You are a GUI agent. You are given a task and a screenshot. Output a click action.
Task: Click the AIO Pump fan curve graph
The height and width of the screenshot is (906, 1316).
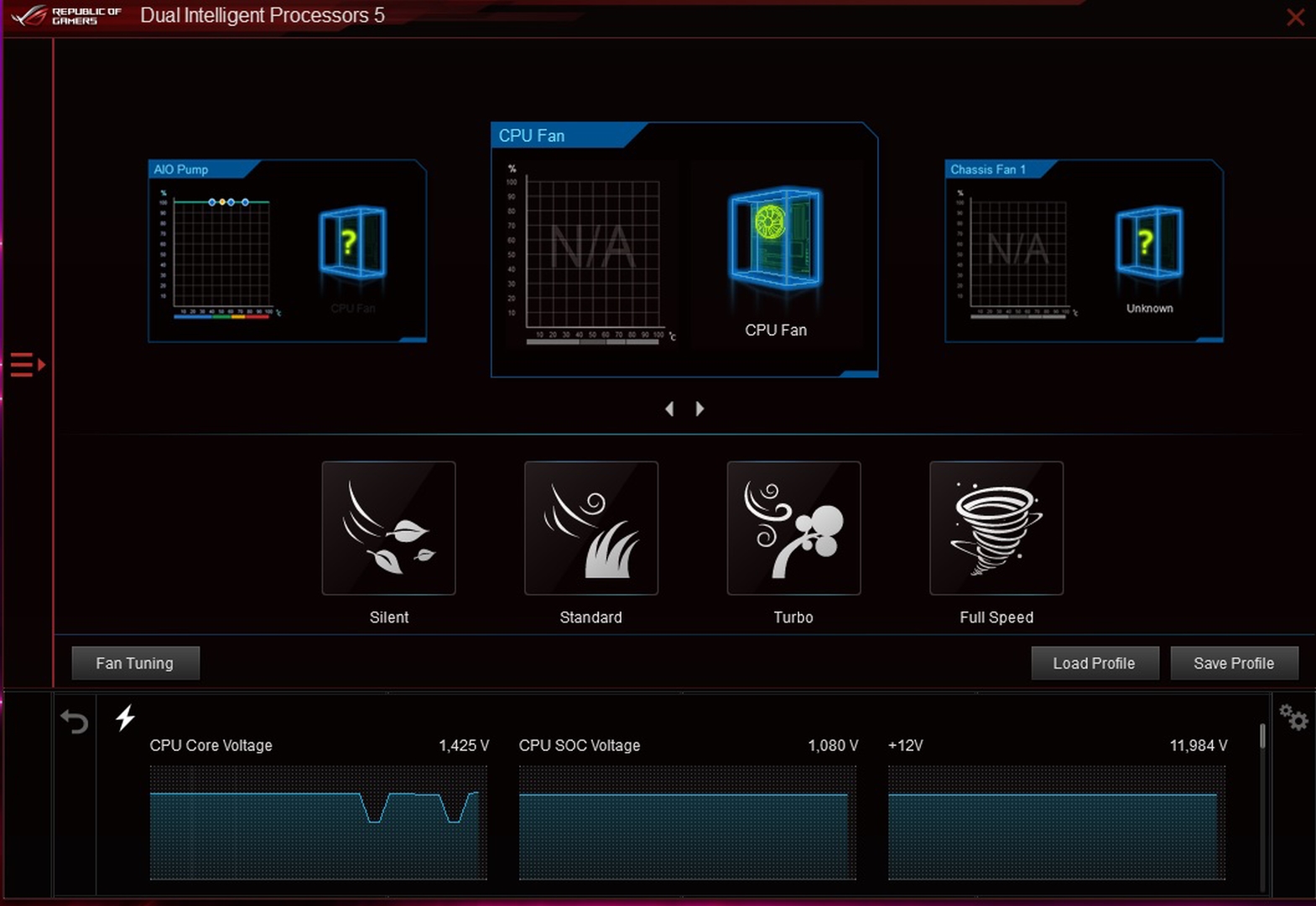(x=221, y=253)
